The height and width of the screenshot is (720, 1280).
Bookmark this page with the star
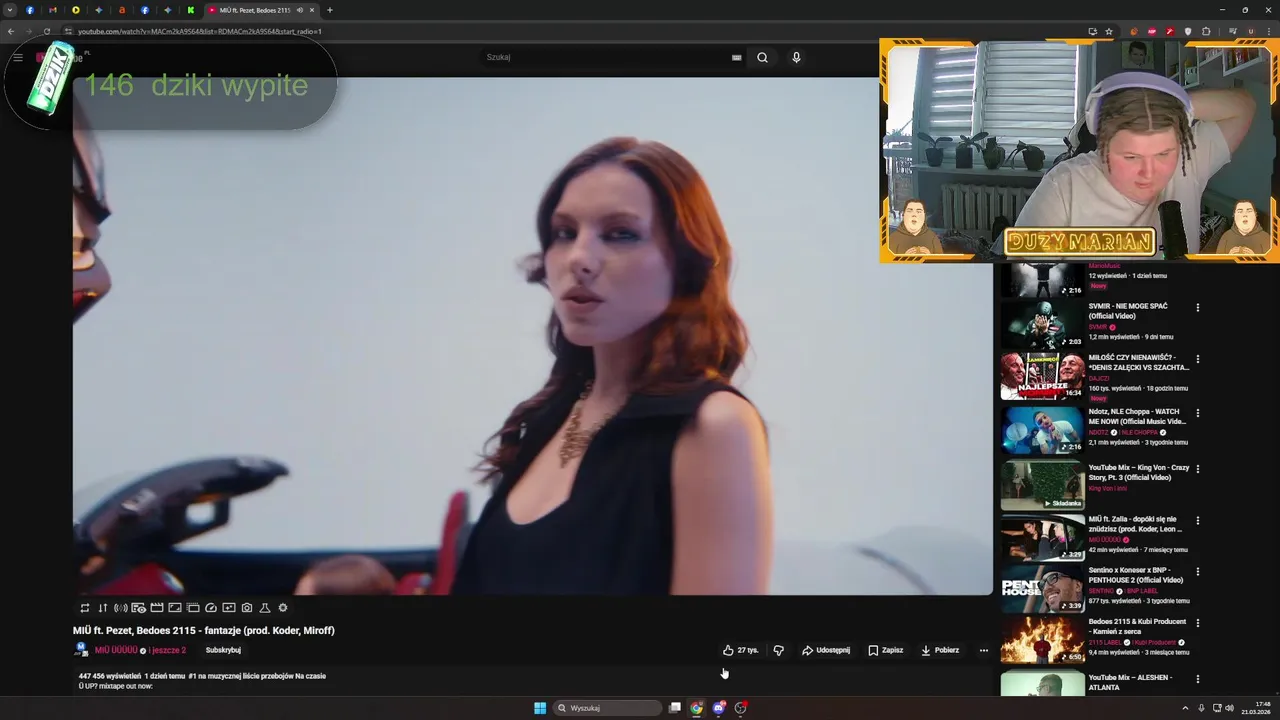[1109, 31]
